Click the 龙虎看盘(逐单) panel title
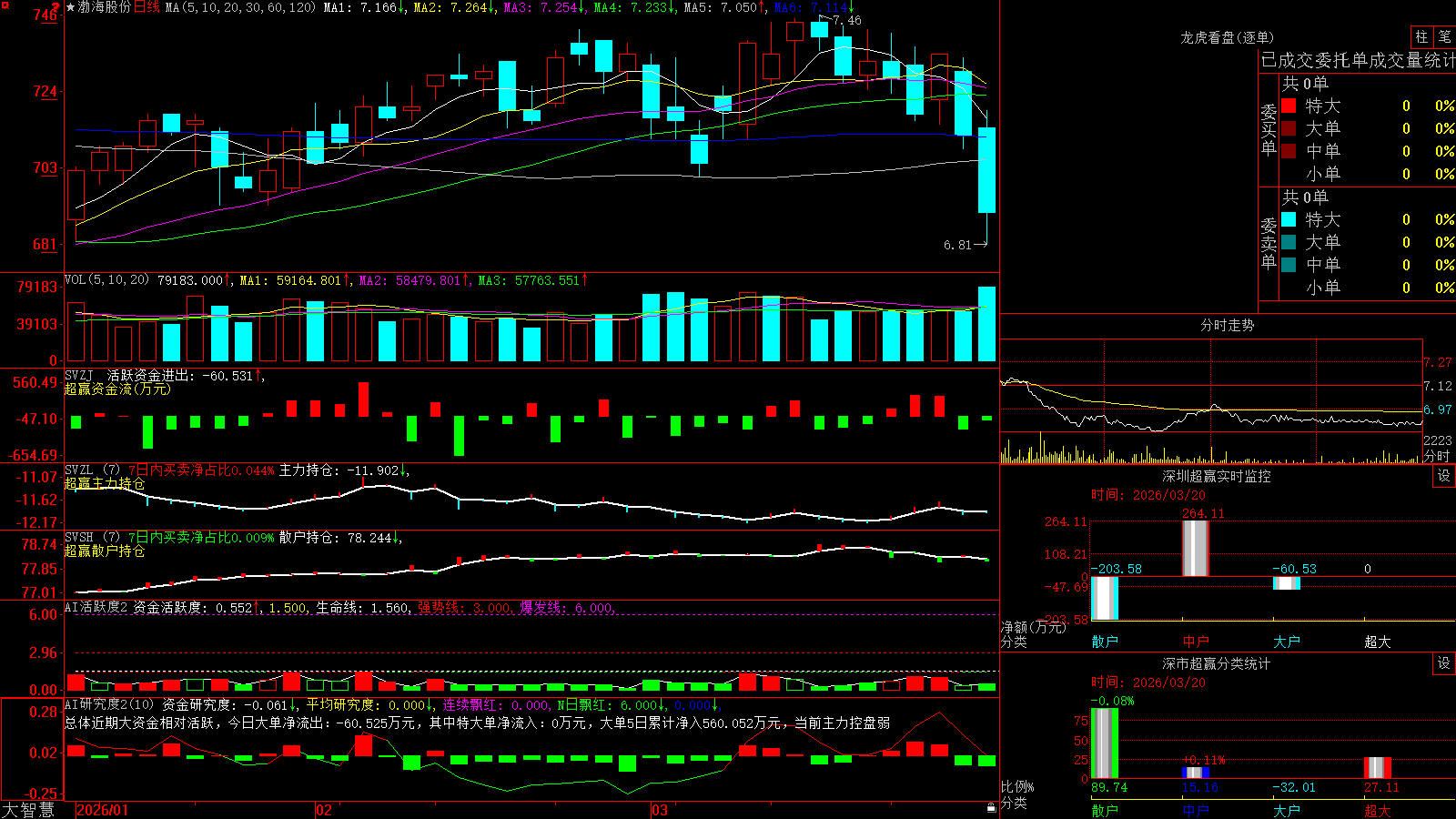This screenshot has height=819, width=1456. (1227, 37)
